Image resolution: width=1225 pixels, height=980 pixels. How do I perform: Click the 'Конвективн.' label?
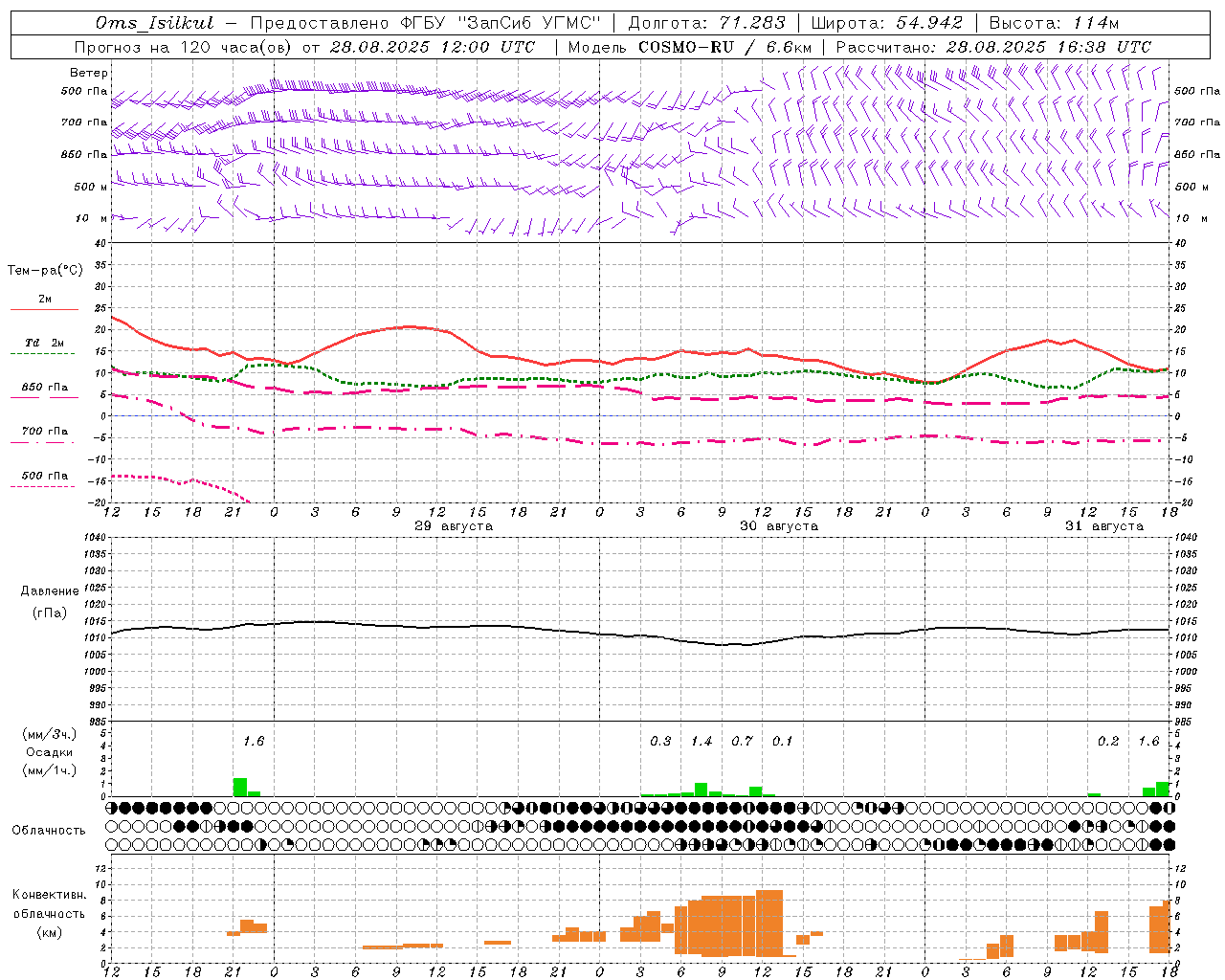[x=50, y=895]
